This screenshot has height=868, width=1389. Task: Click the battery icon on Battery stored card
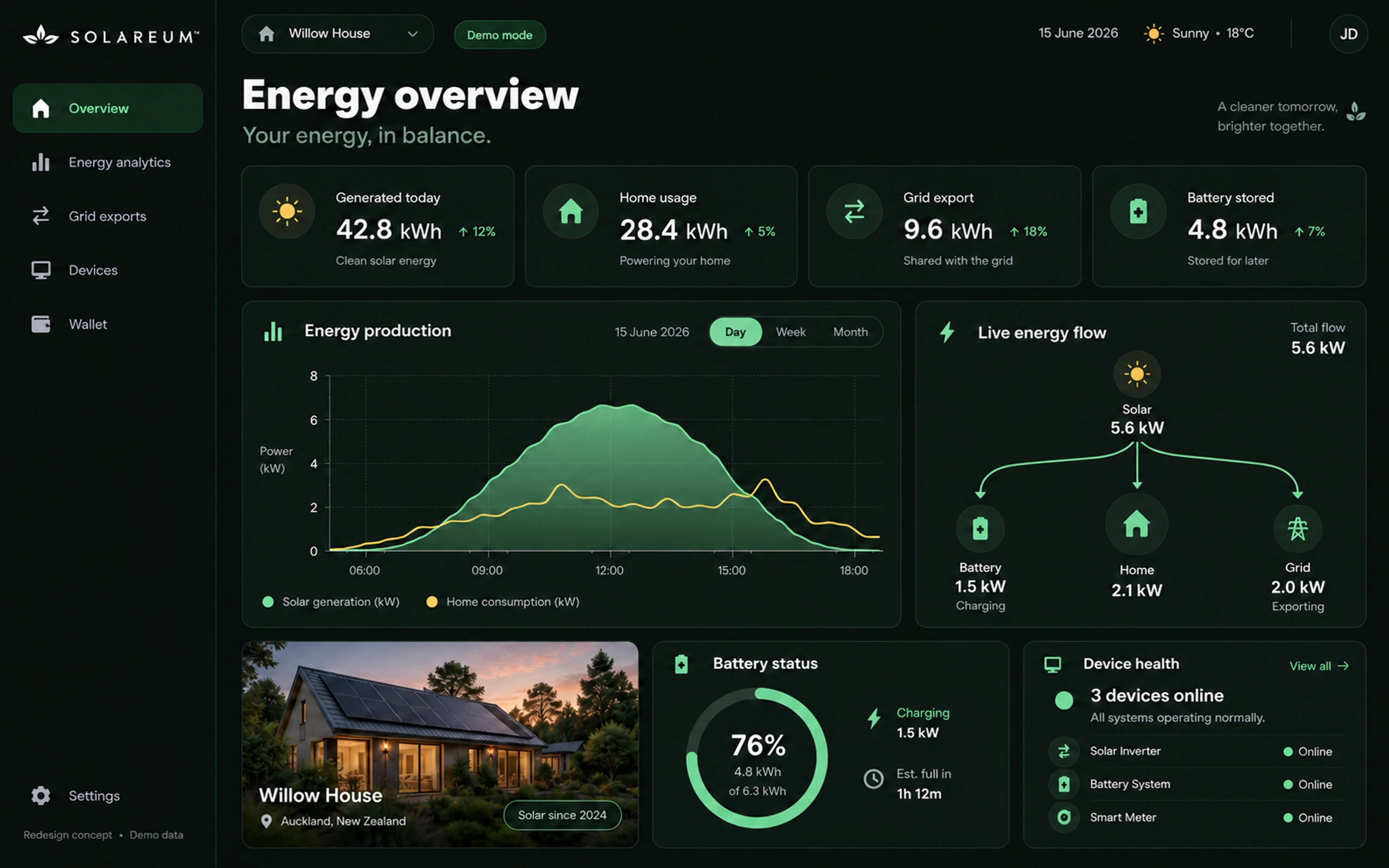click(x=1138, y=211)
